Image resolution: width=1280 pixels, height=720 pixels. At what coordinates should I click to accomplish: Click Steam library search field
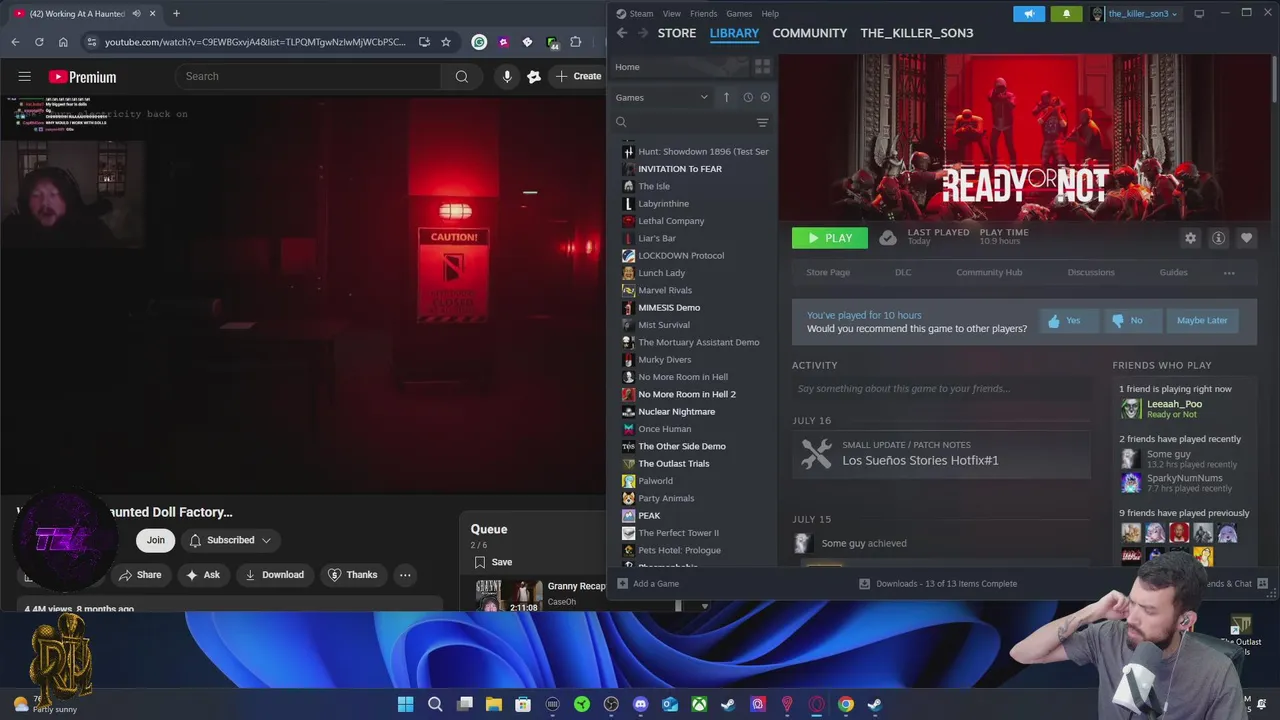click(x=690, y=122)
